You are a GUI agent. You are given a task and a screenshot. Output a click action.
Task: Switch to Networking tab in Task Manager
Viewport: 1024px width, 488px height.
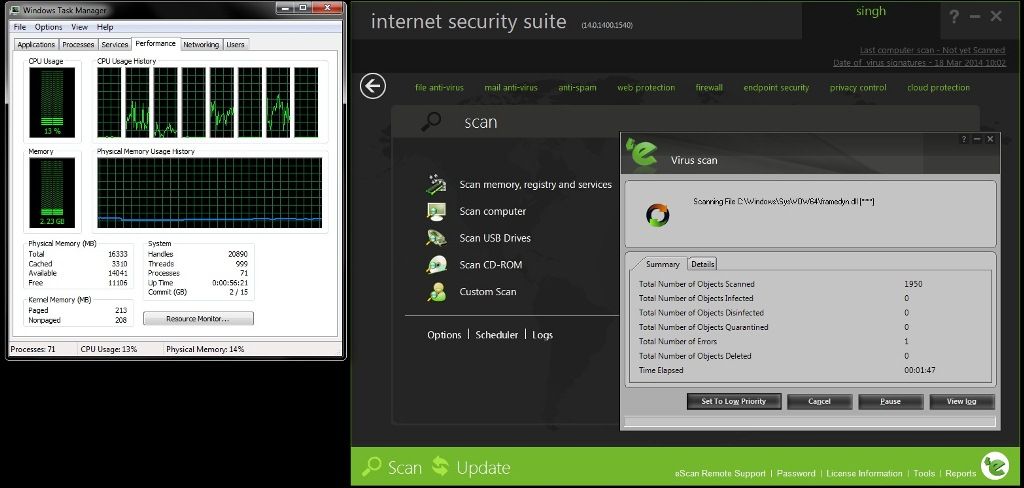[201, 44]
